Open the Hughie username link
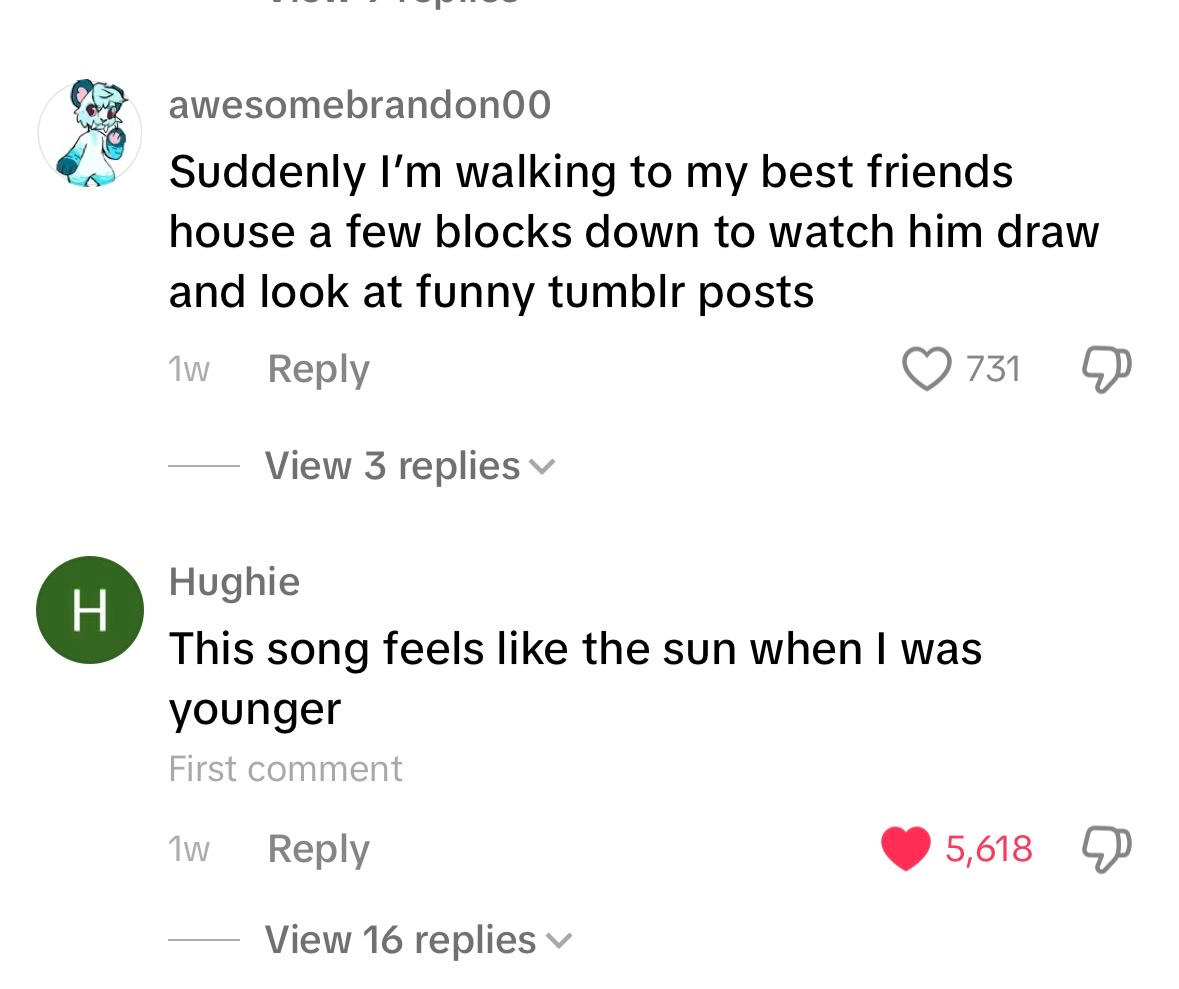The height and width of the screenshot is (989, 1179). click(234, 581)
